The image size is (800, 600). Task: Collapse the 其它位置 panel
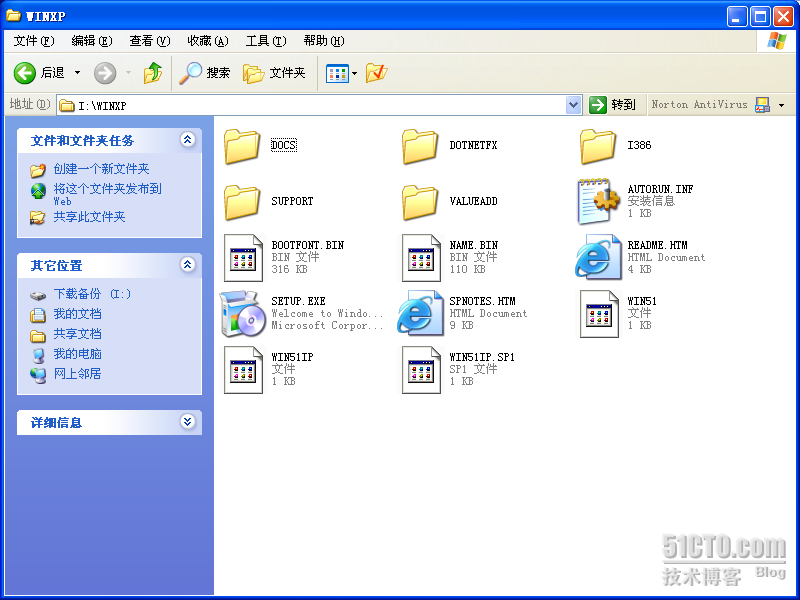188,264
